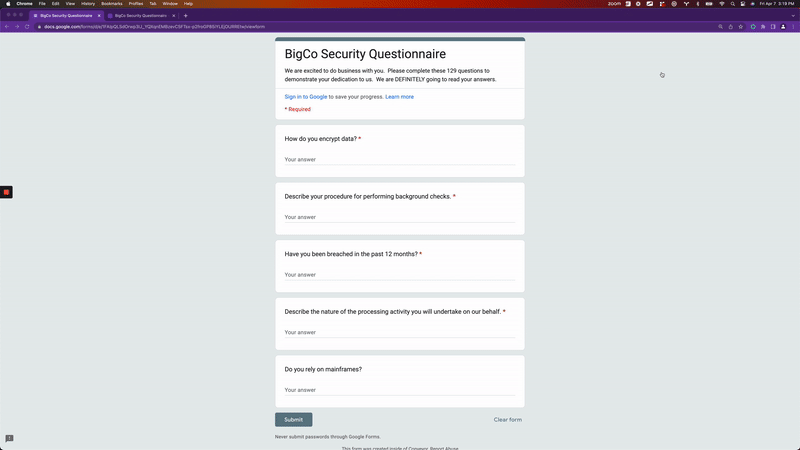Click the battery icon in menu bar

[x=709, y=4]
